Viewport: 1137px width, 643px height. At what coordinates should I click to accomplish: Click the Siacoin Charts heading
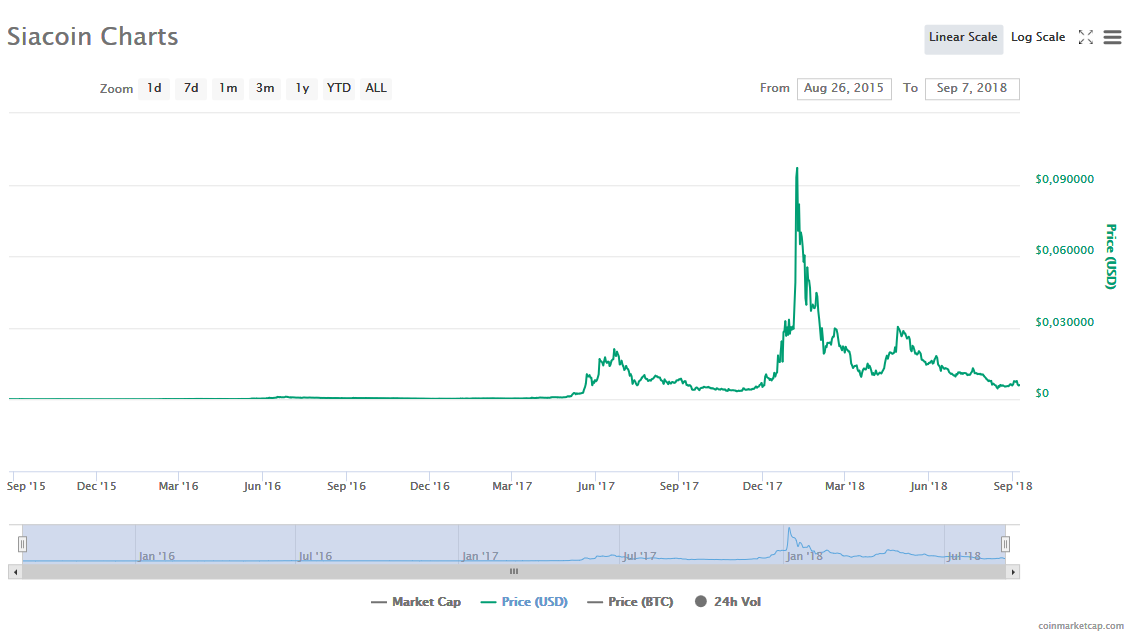click(93, 36)
